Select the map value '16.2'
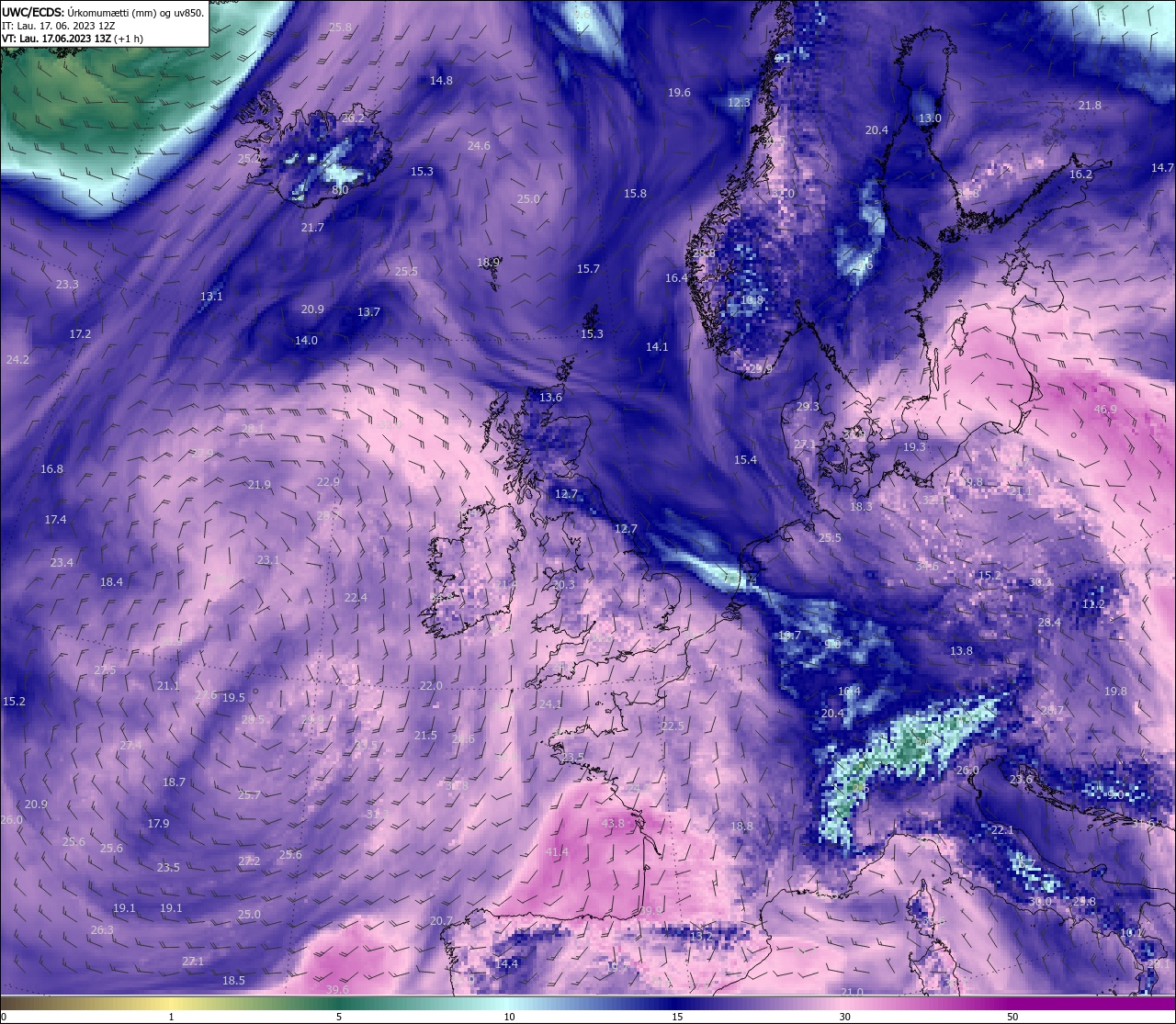 [x=1080, y=174]
